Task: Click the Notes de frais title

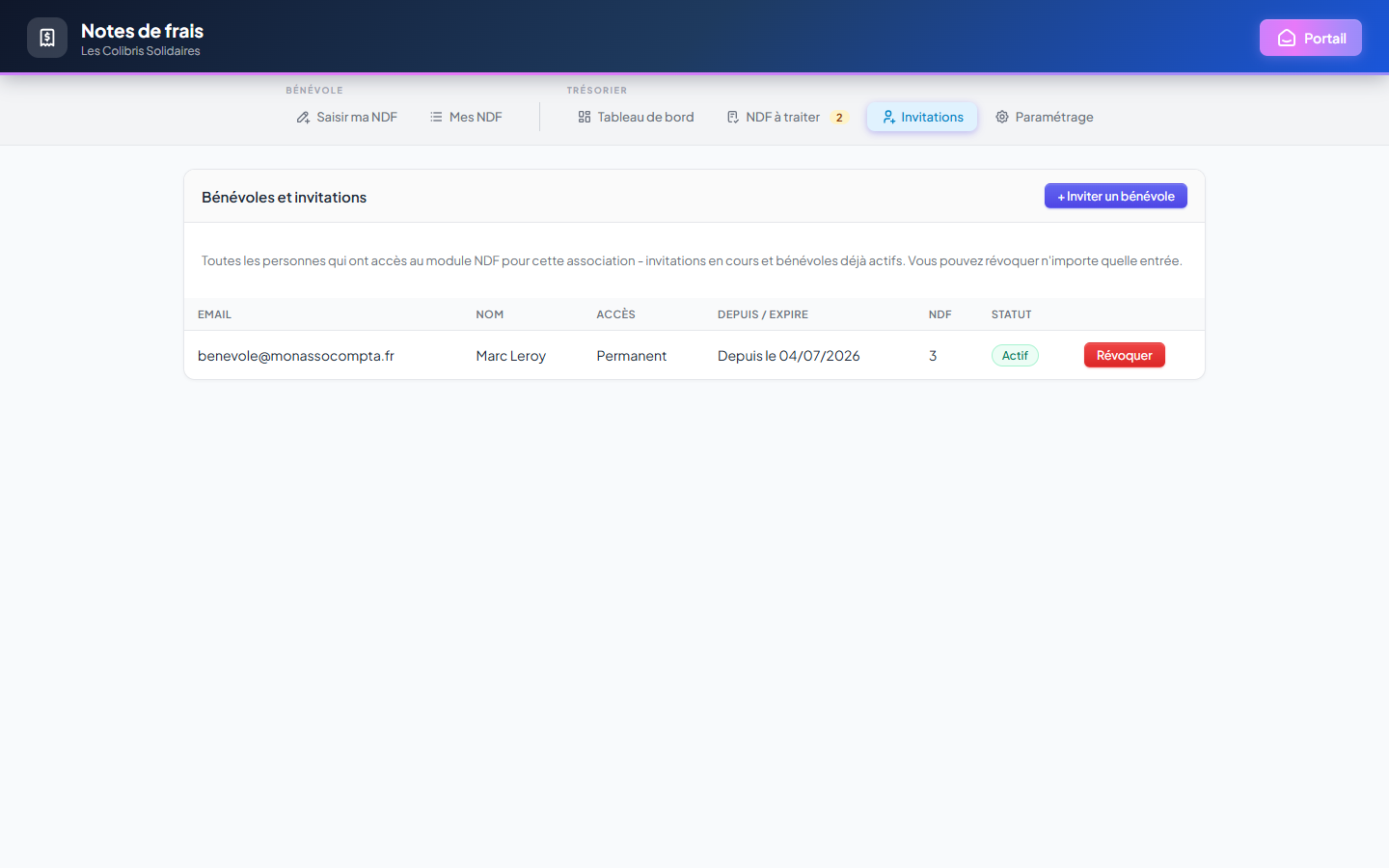Action: [142, 31]
